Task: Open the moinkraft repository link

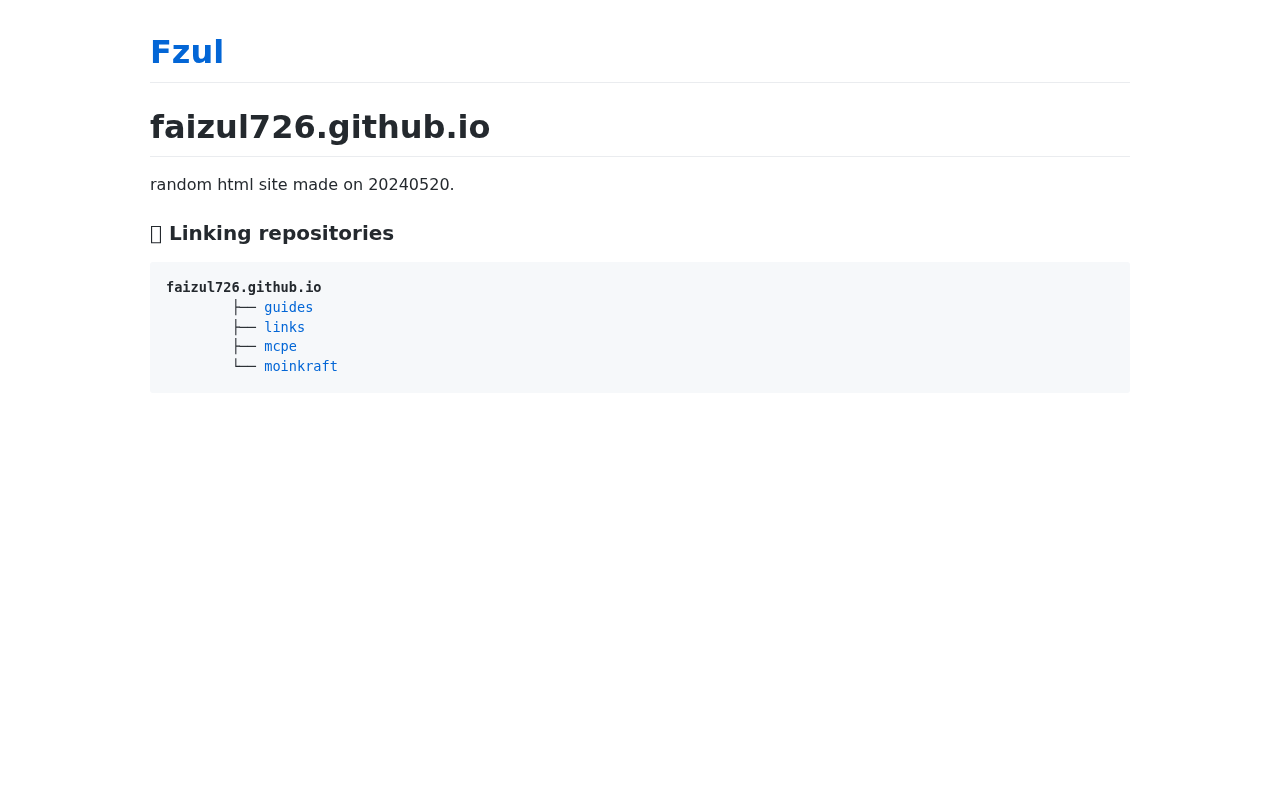Action: (301, 366)
